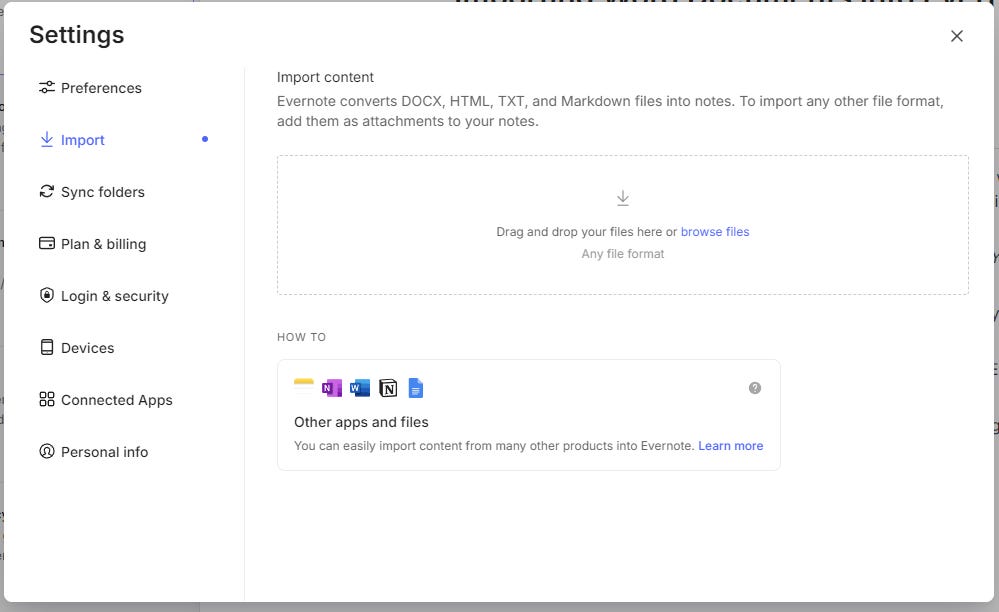Click the Import content heading
The width and height of the screenshot is (999, 612).
pyautogui.click(x=325, y=77)
